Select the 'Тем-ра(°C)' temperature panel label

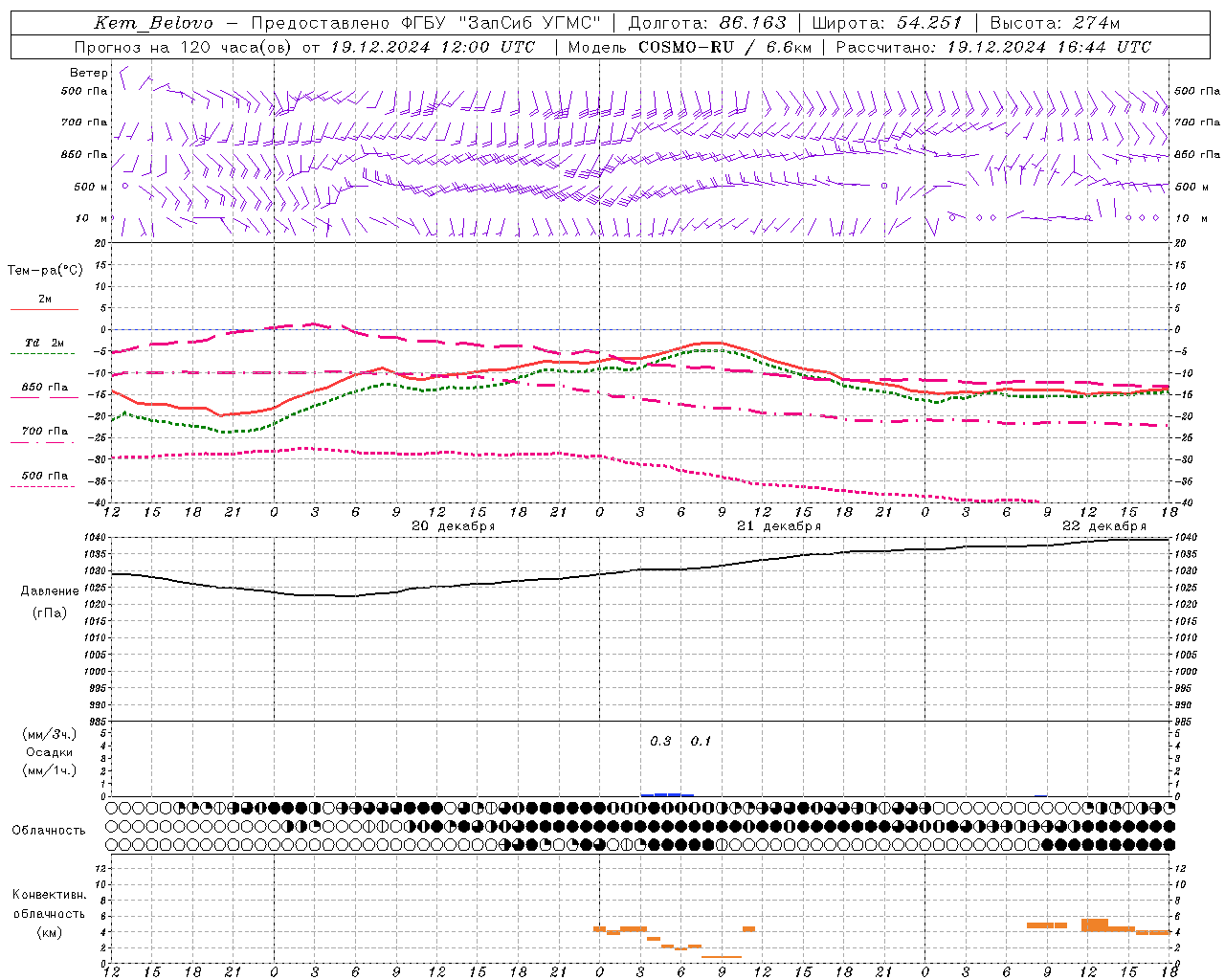[45, 271]
